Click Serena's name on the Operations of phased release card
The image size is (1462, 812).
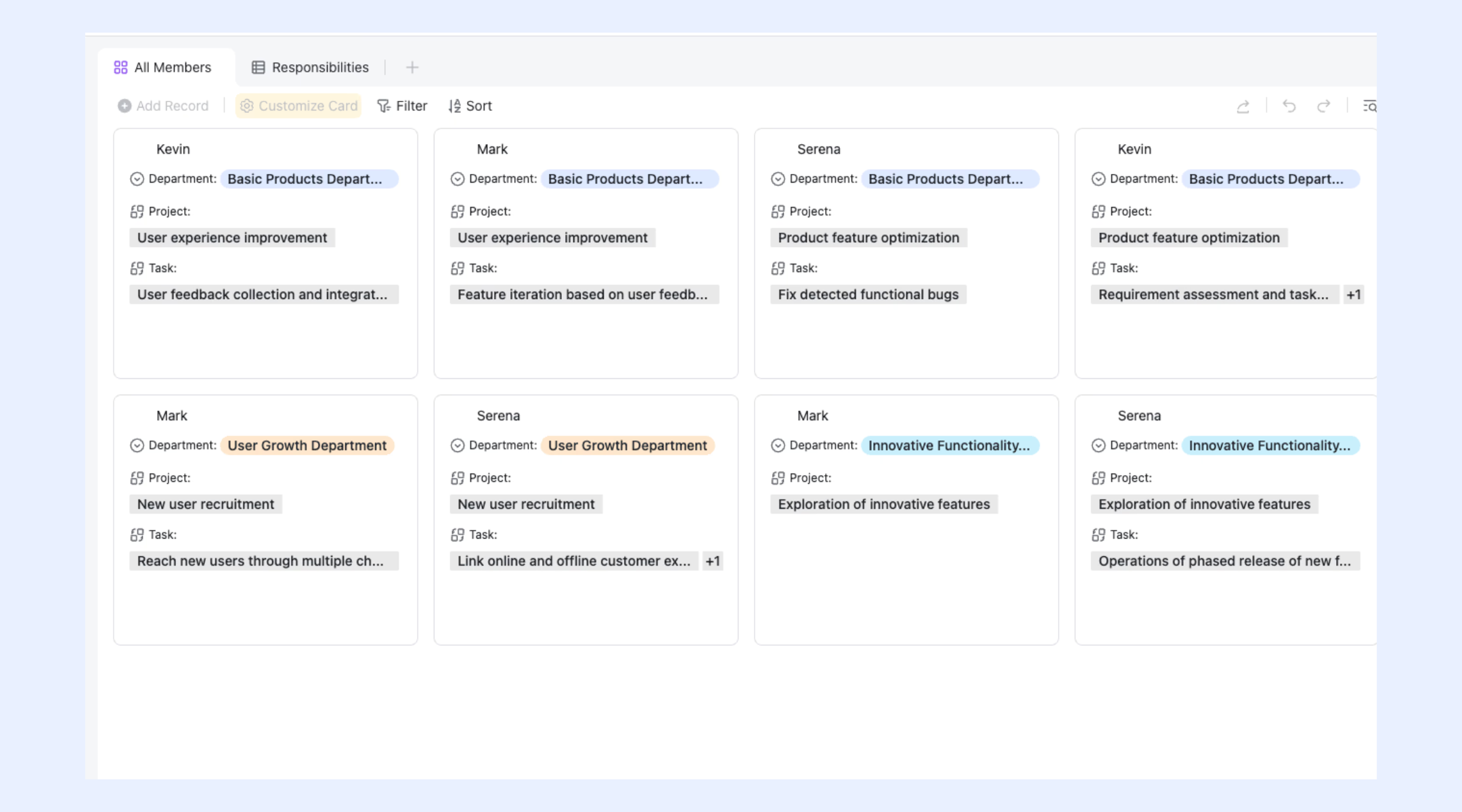coord(1139,416)
